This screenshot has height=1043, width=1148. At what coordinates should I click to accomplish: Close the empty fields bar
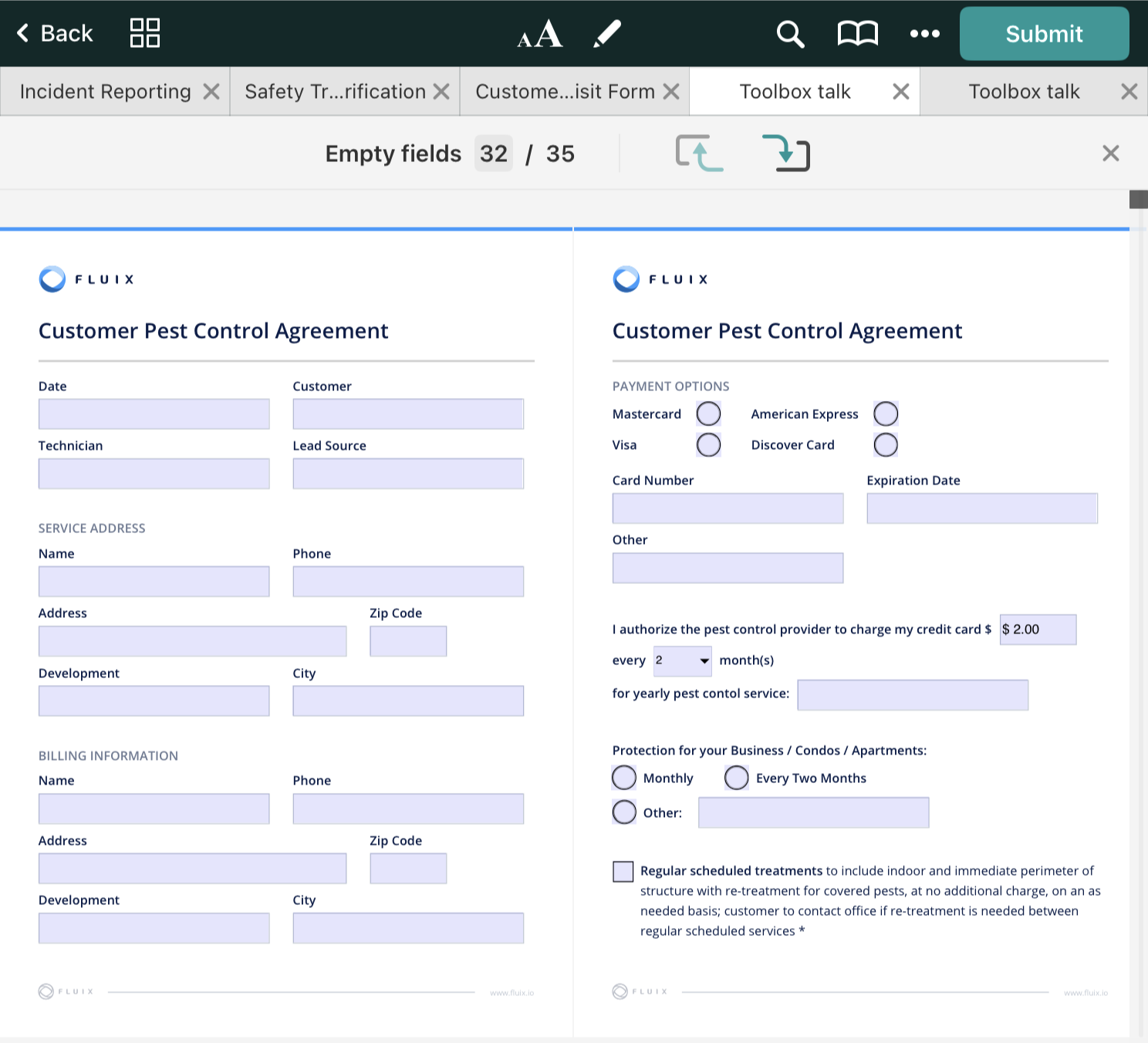[x=1110, y=154]
